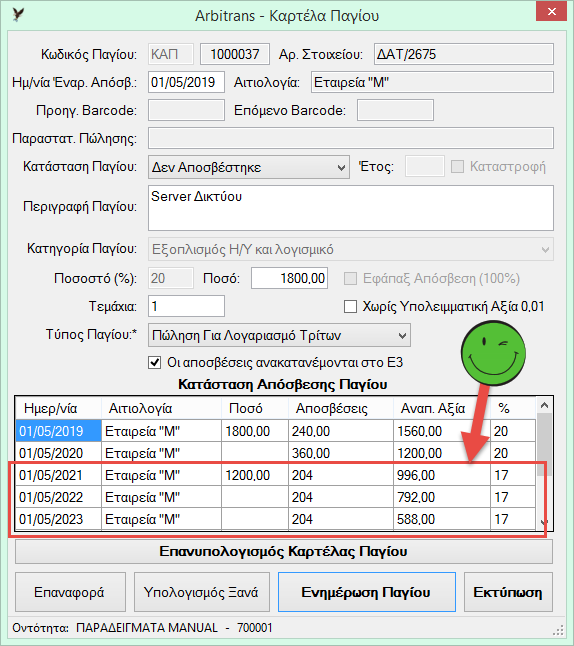574x646 pixels.
Task: Toggle Εφάπαξ Απόσβεση (100%) checkbox
Action: pyautogui.click(x=350, y=279)
